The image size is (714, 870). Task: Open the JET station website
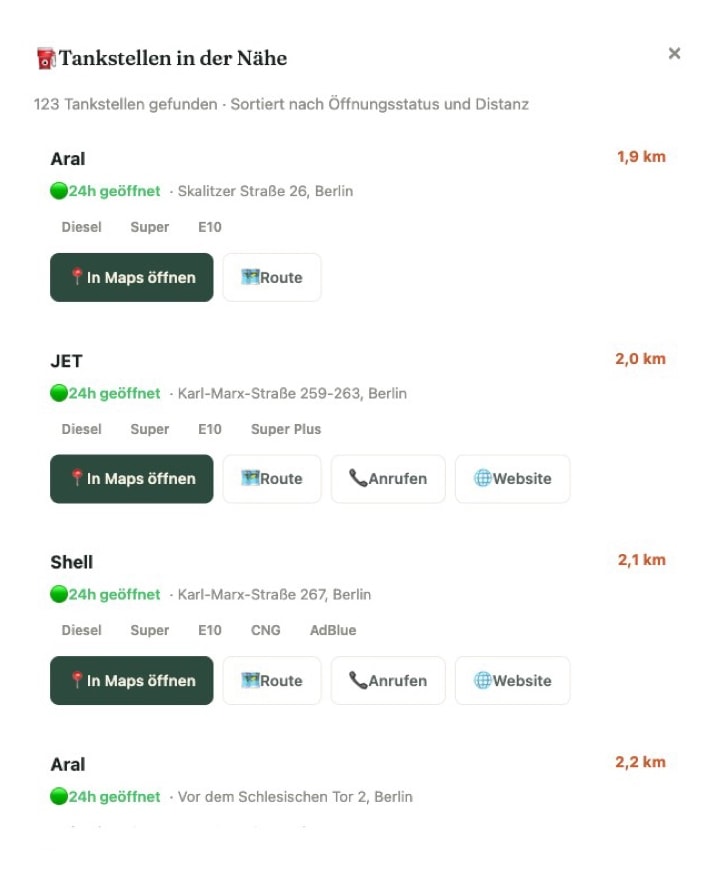[512, 479]
